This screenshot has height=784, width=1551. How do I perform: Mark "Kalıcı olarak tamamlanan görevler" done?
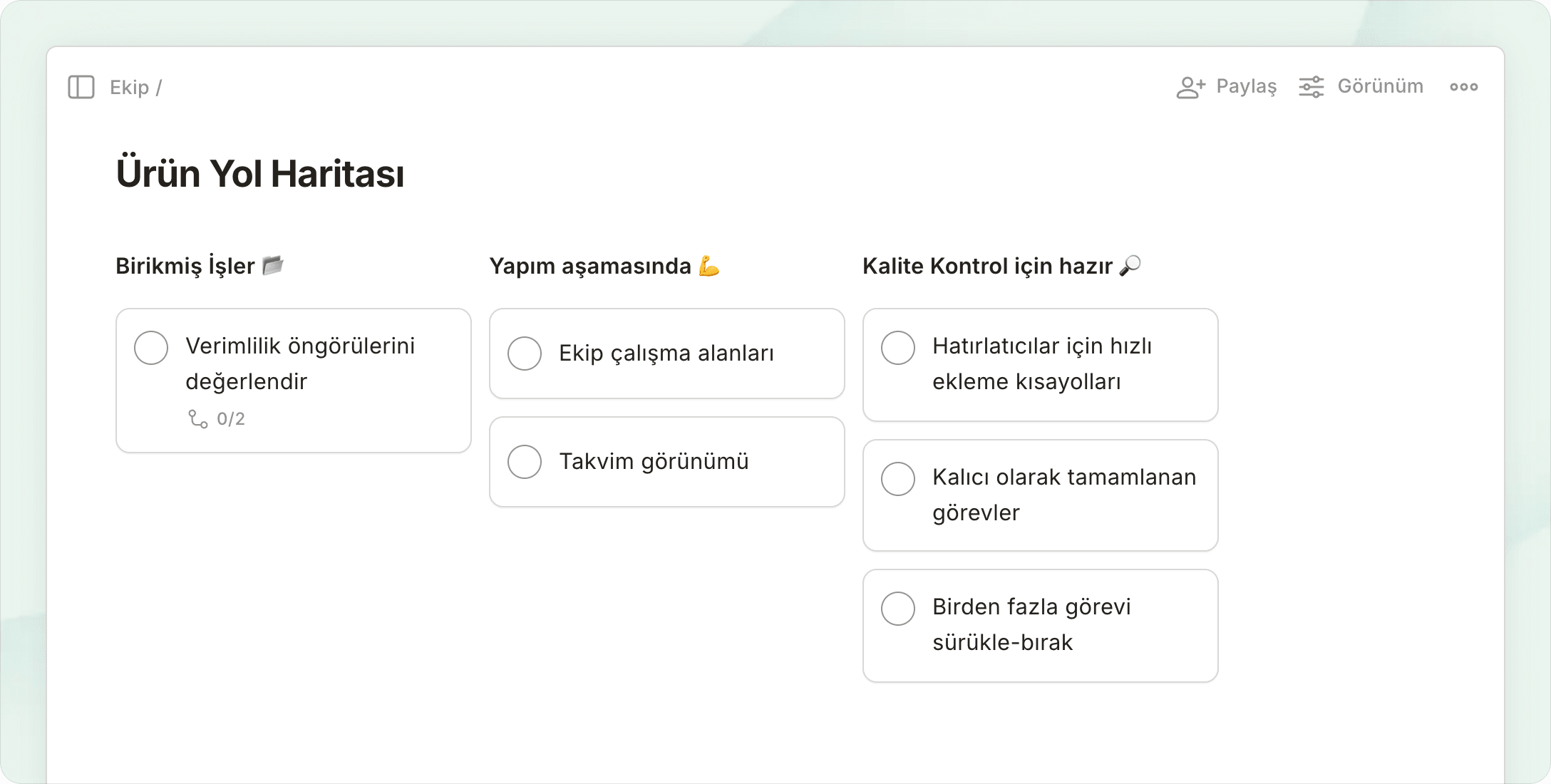(x=898, y=479)
